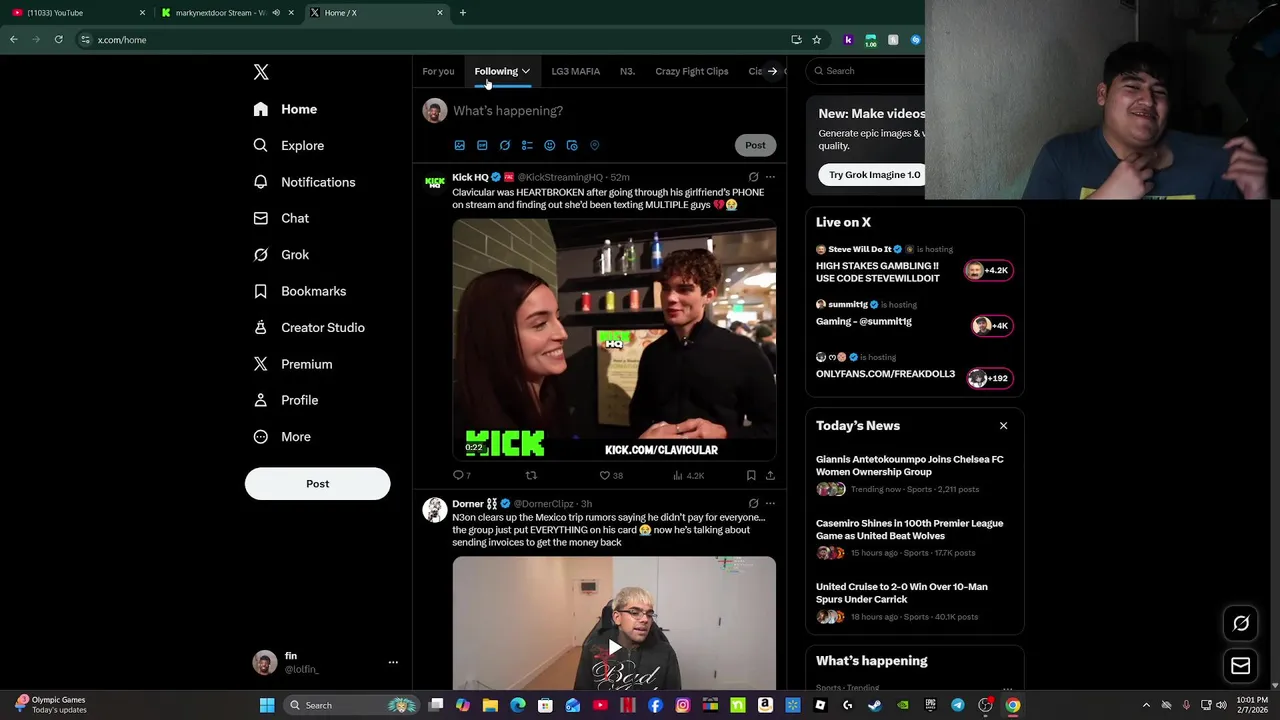This screenshot has height=720, width=1280.
Task: Open the floating Grok button
Action: (1241, 623)
